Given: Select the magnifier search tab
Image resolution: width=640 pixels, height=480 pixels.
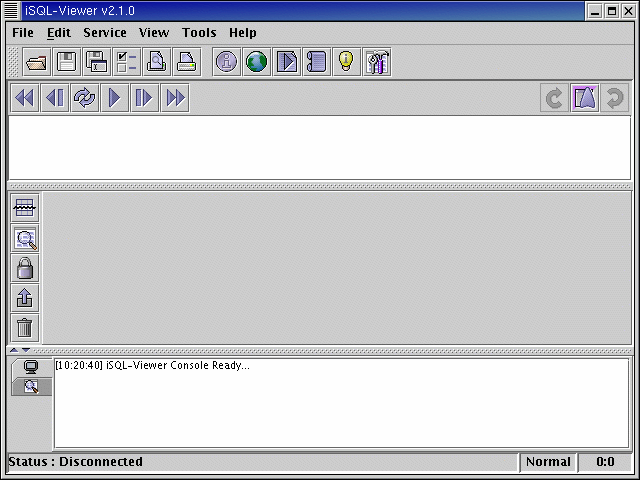Looking at the screenshot, I should point(31,387).
